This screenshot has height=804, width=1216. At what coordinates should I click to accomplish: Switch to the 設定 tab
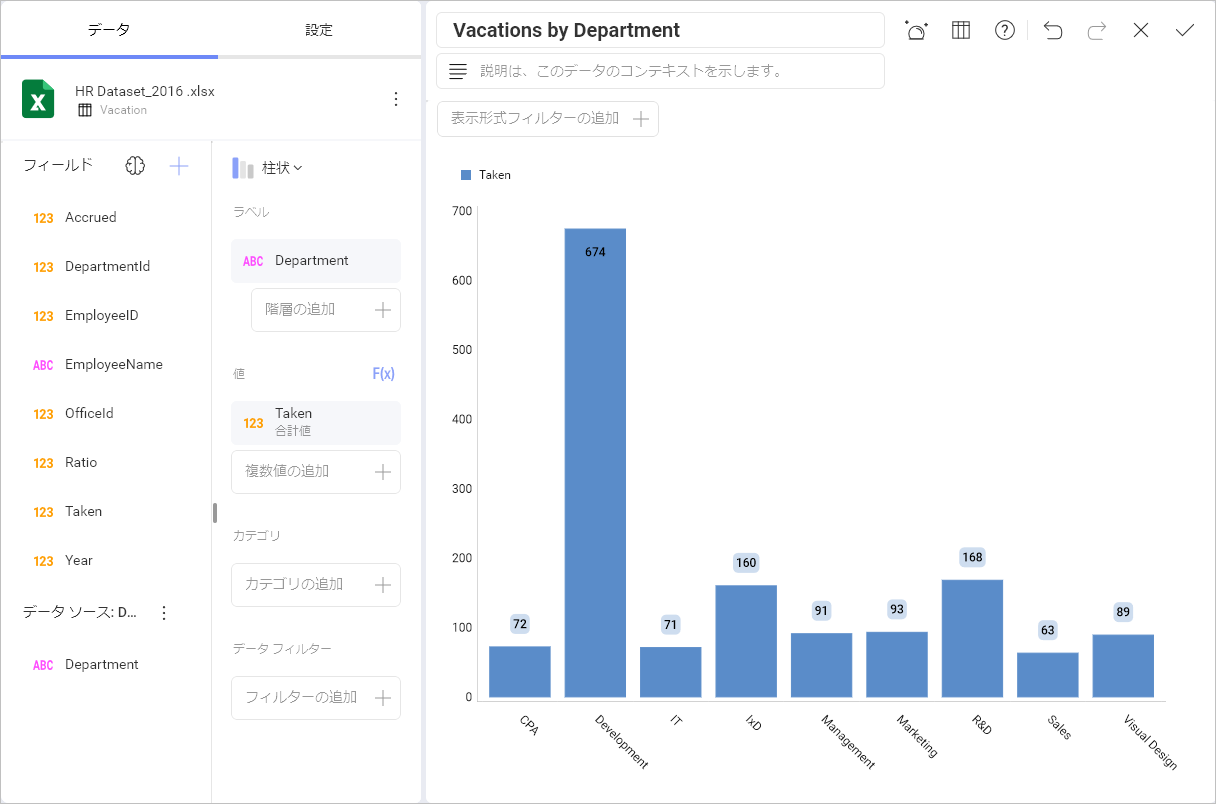pos(319,30)
